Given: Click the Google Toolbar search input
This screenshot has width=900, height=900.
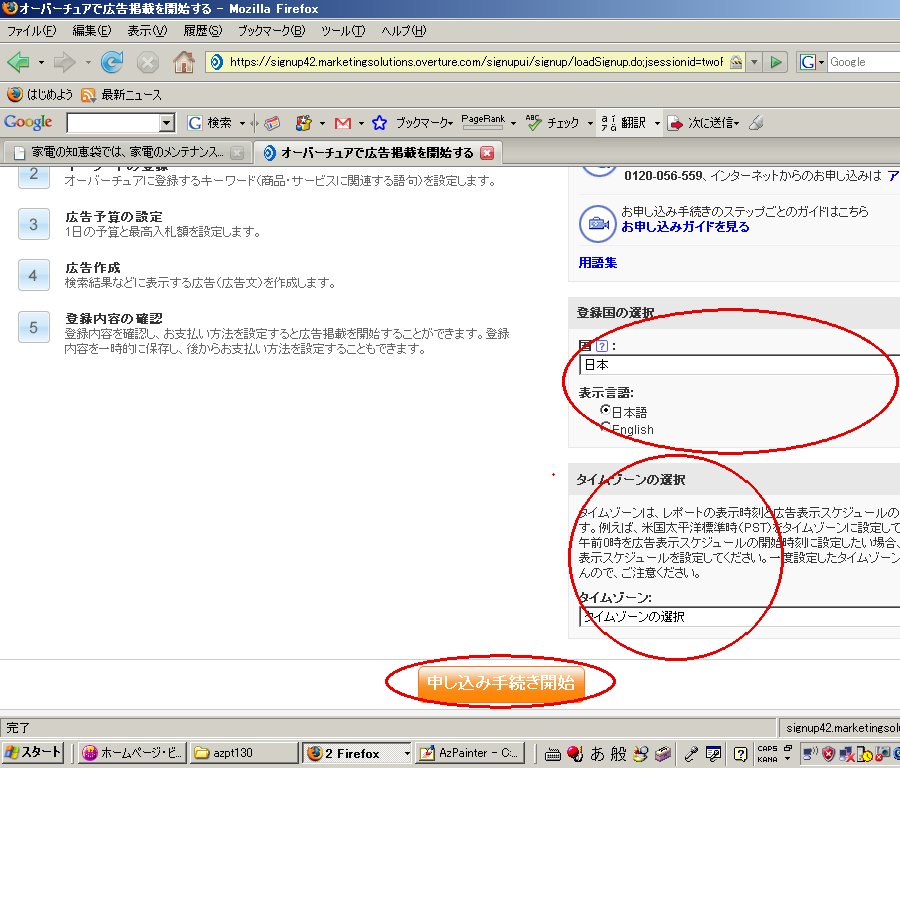Looking at the screenshot, I should pyautogui.click(x=113, y=122).
